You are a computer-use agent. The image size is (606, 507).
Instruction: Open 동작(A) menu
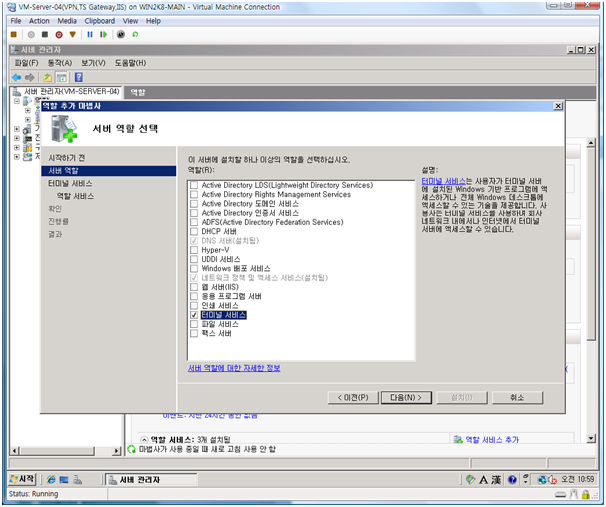tap(60, 63)
